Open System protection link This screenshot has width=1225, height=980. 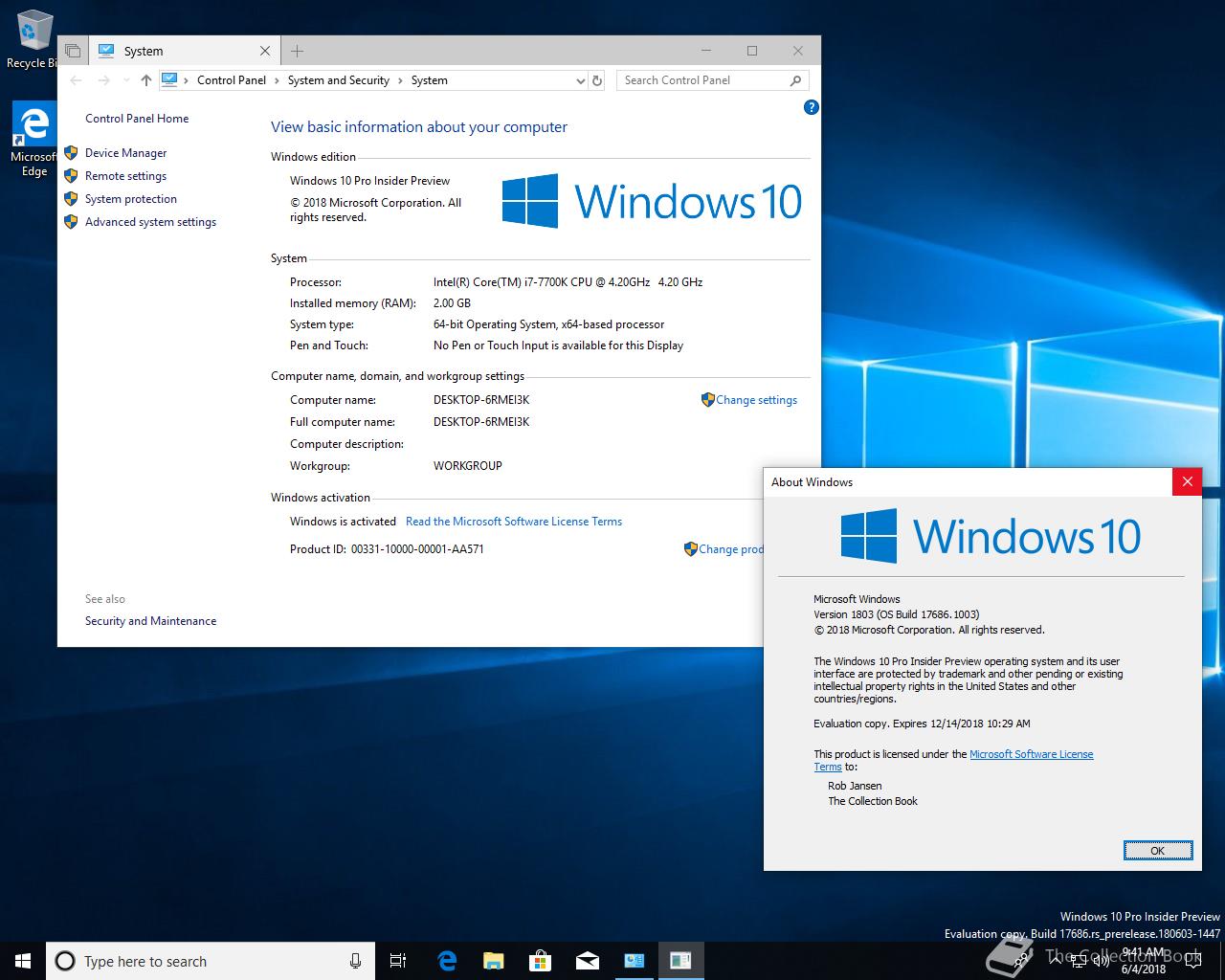coord(131,199)
